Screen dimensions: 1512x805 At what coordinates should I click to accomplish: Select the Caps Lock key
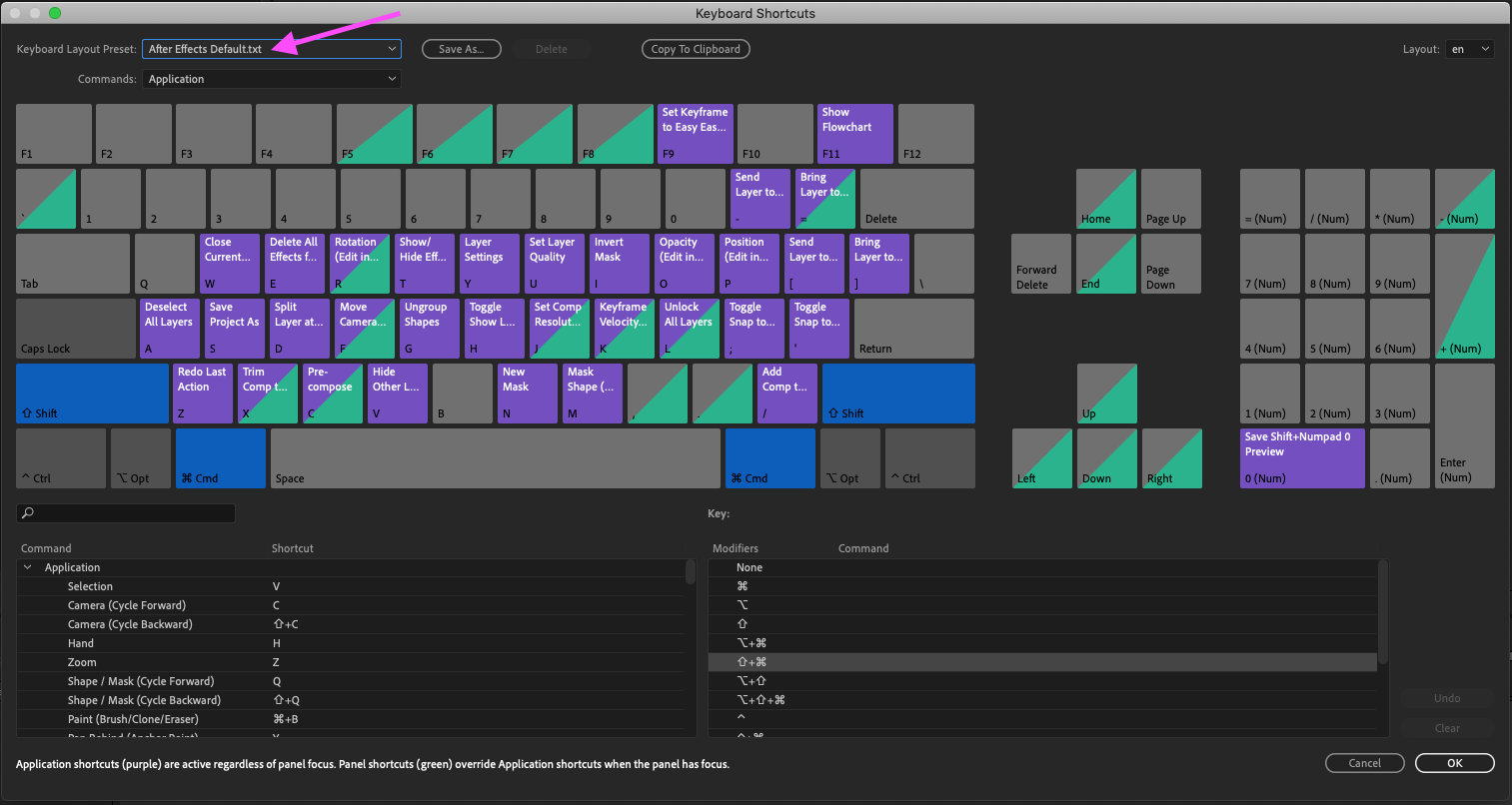click(x=76, y=329)
